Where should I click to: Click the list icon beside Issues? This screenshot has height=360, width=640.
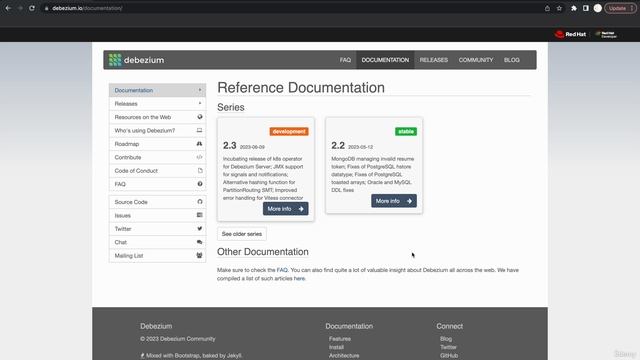[200, 215]
